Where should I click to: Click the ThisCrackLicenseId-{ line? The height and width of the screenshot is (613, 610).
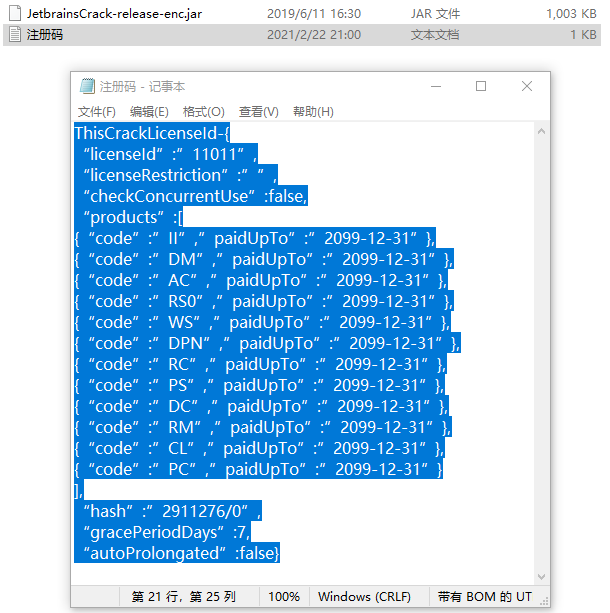152,133
